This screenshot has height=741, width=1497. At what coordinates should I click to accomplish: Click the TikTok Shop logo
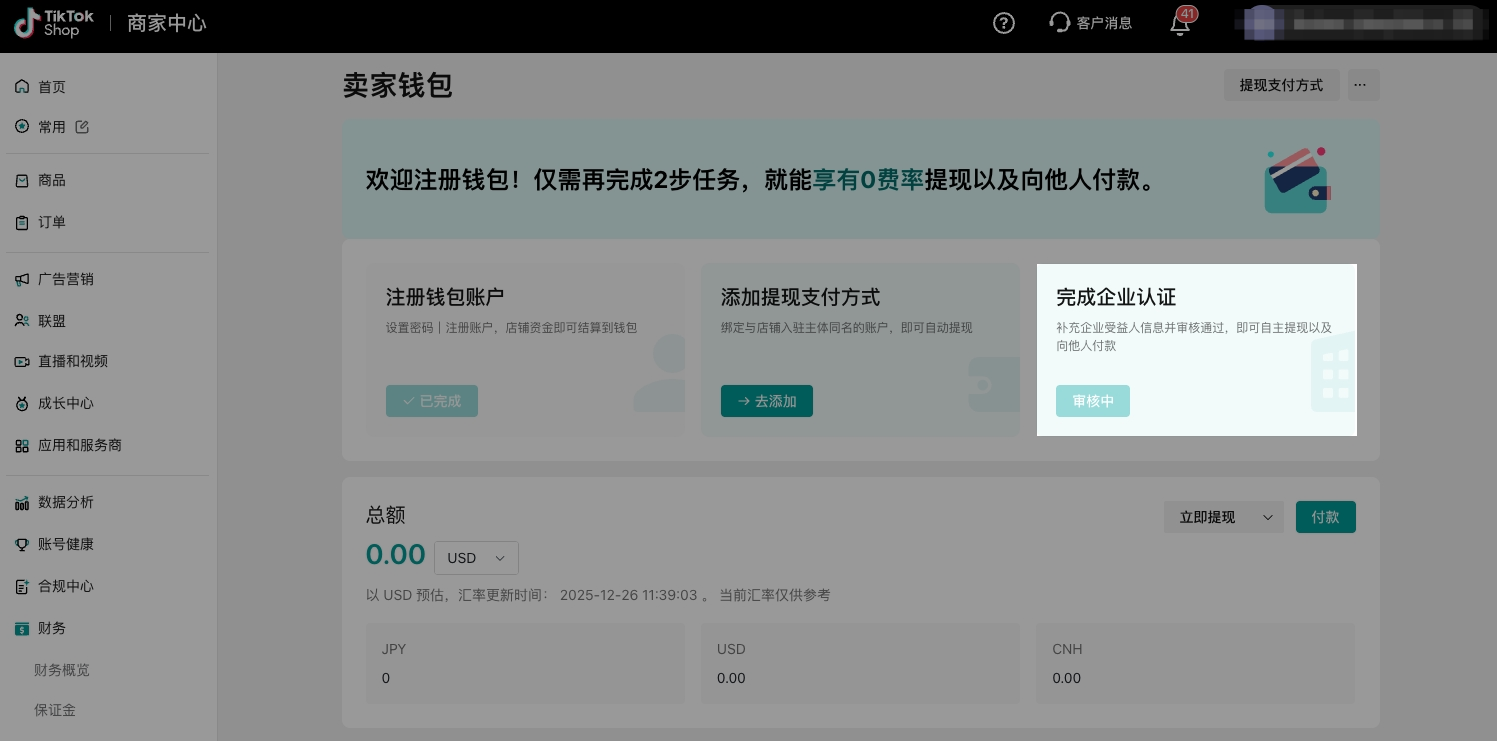coord(54,23)
